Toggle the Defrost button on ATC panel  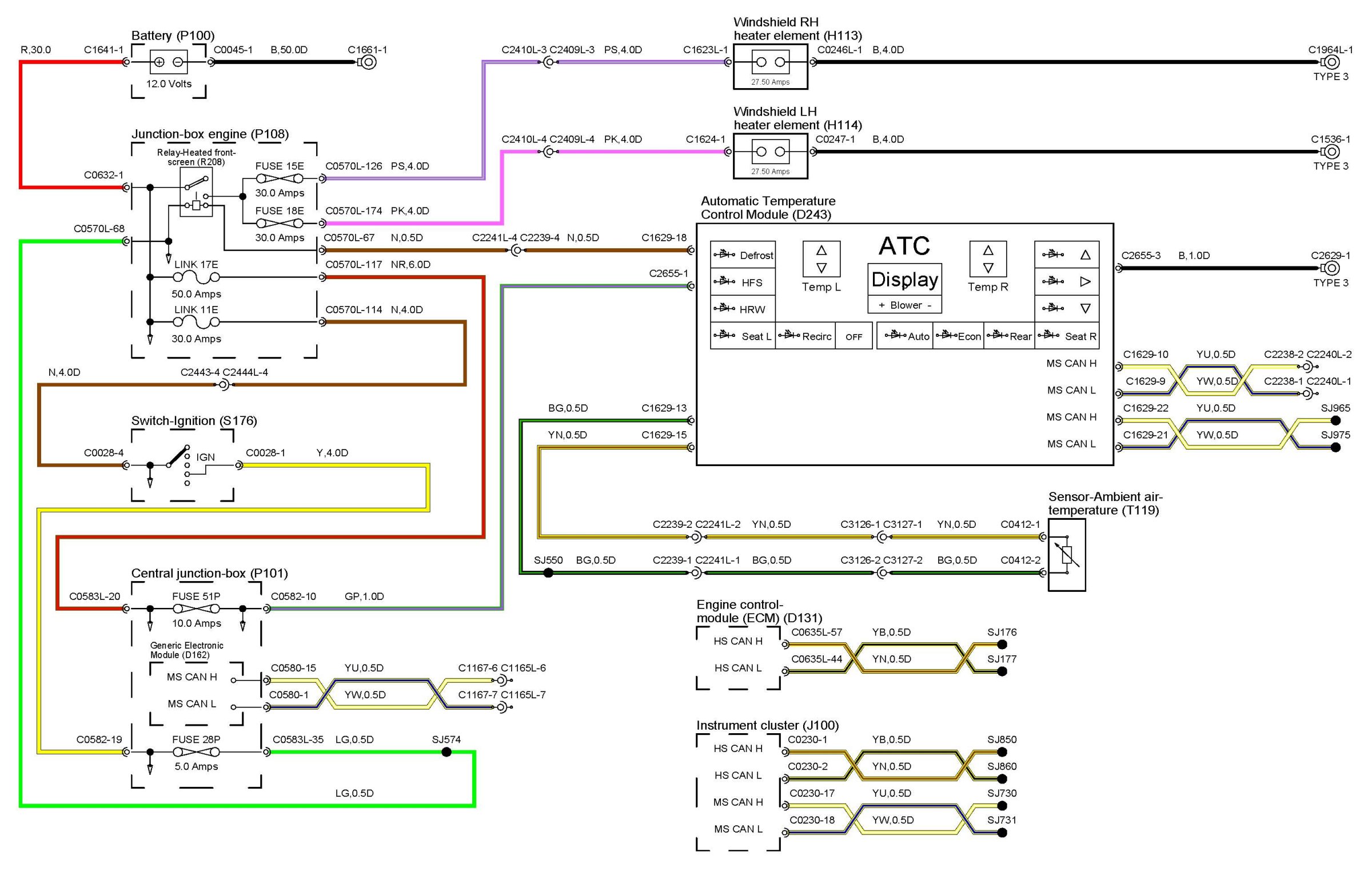tap(743, 255)
